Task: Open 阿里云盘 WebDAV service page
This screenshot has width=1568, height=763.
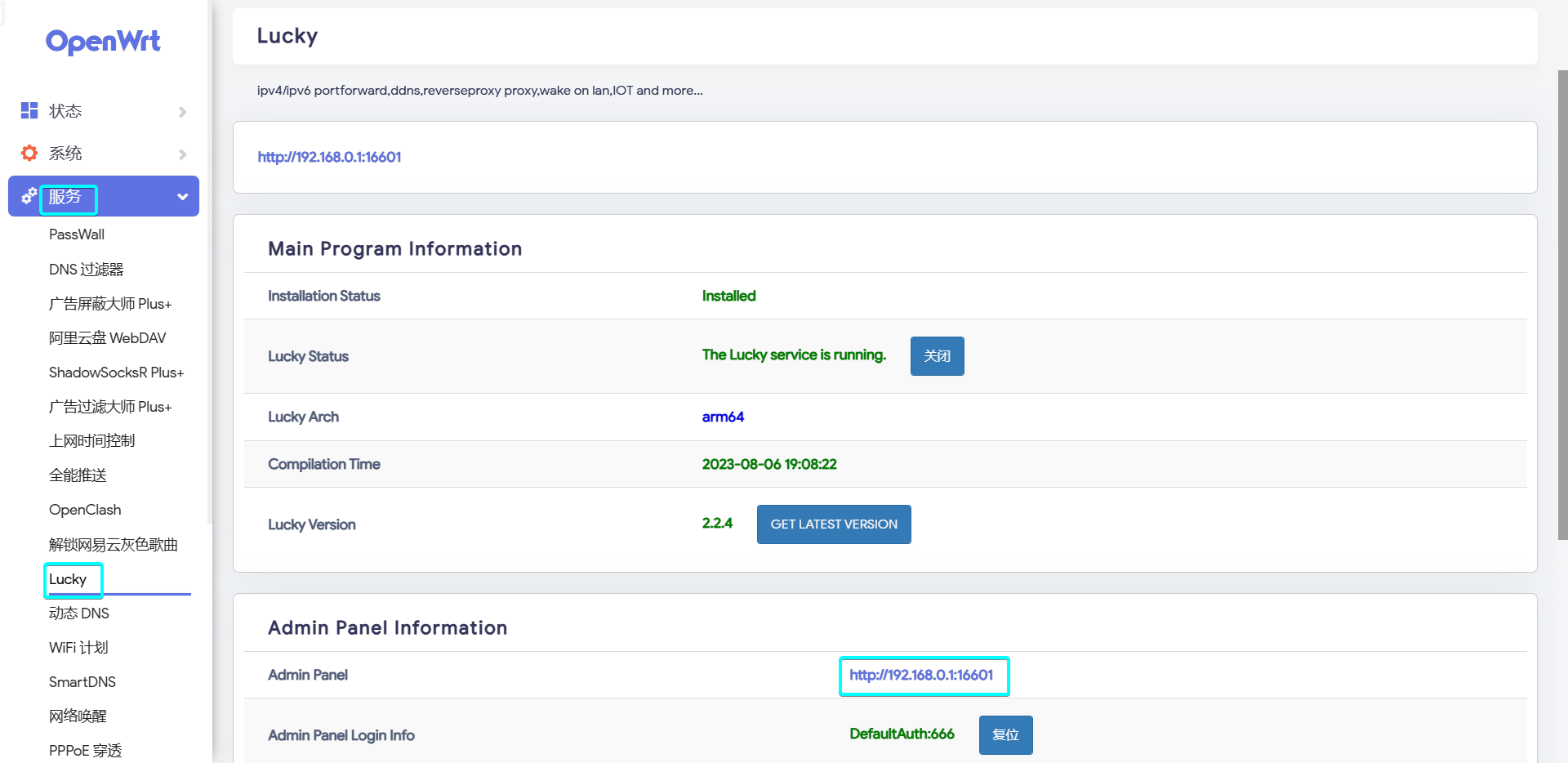Action: pyautogui.click(x=107, y=338)
